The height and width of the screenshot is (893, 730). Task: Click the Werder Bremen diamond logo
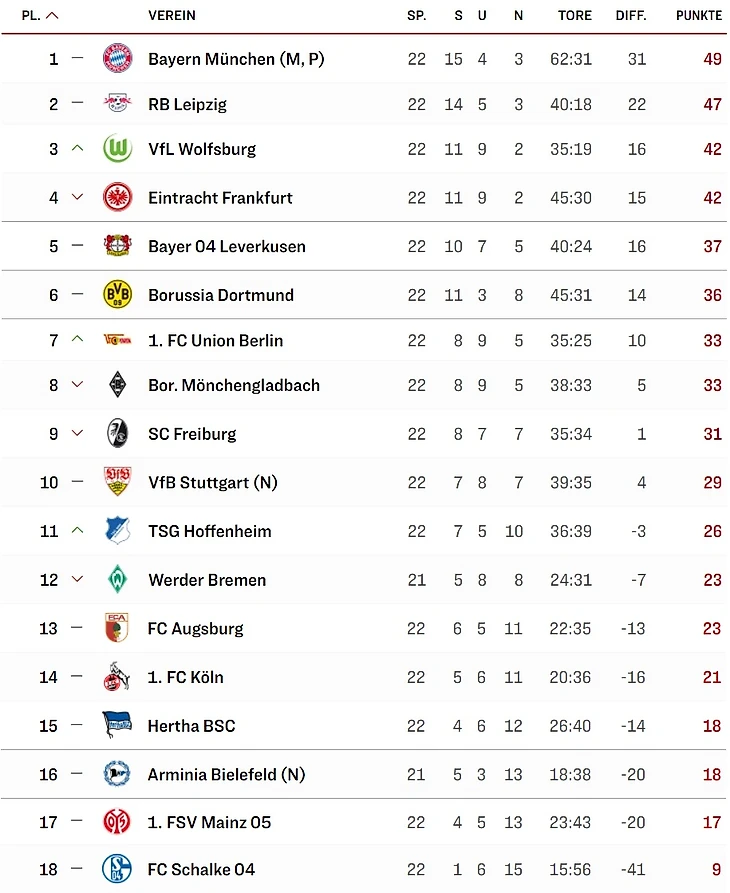(x=117, y=580)
